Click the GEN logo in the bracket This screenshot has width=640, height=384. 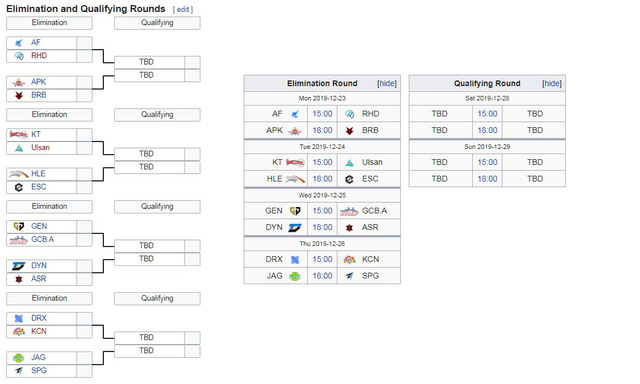tap(19, 226)
